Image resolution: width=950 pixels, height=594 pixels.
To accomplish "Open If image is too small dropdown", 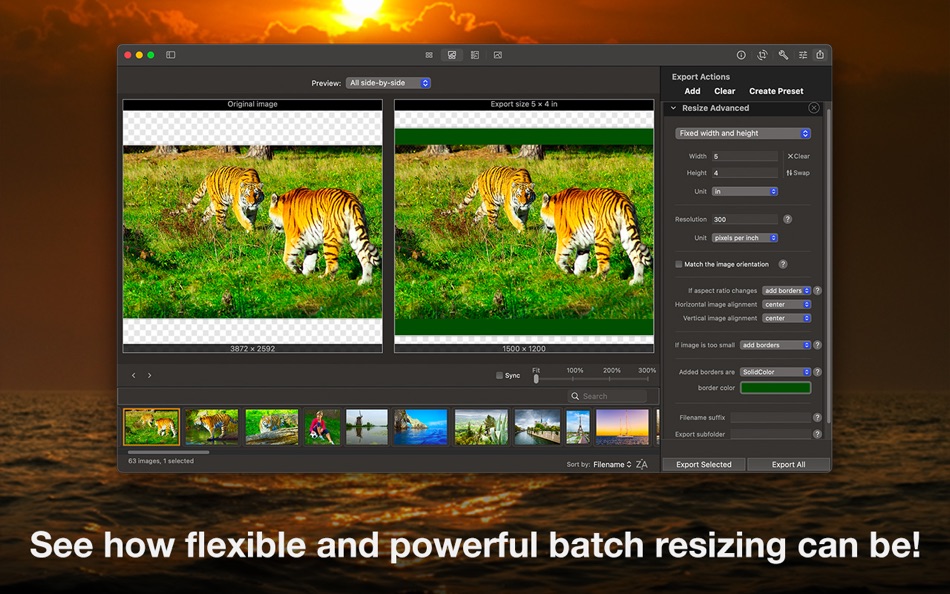I will (775, 345).
